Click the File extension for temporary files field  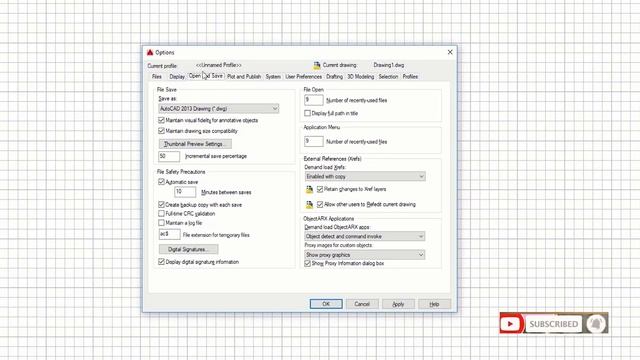pyautogui.click(x=169, y=234)
